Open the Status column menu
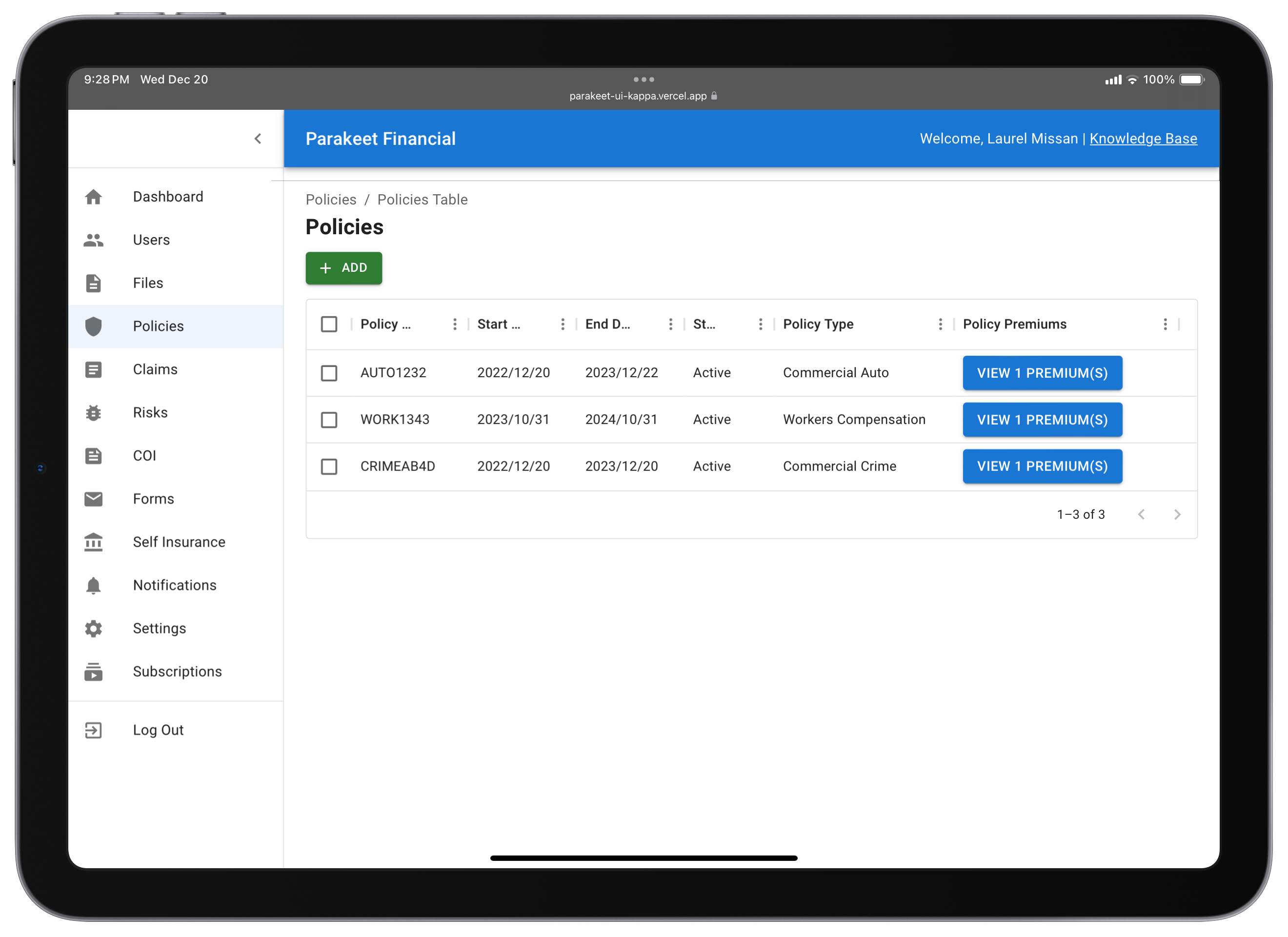 [x=761, y=325]
